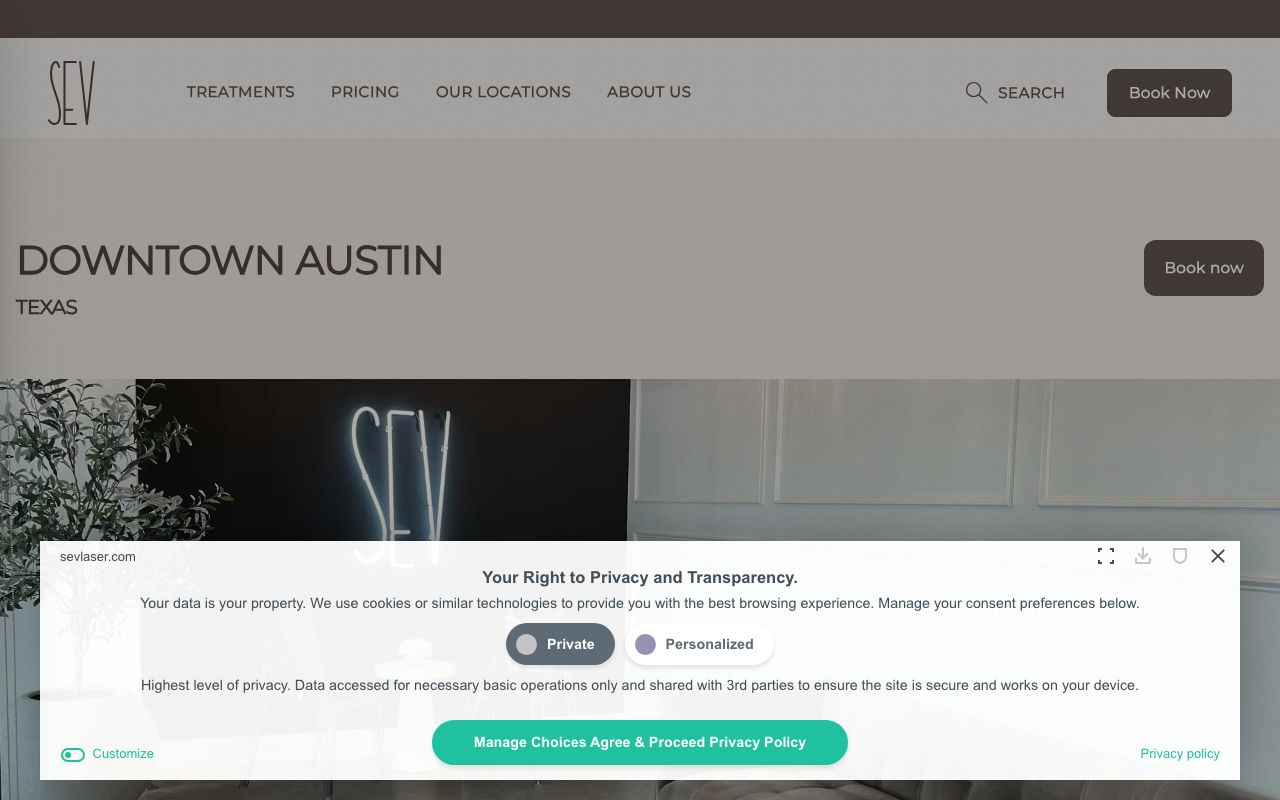
Task: Select the Private privacy mode
Action: point(560,644)
